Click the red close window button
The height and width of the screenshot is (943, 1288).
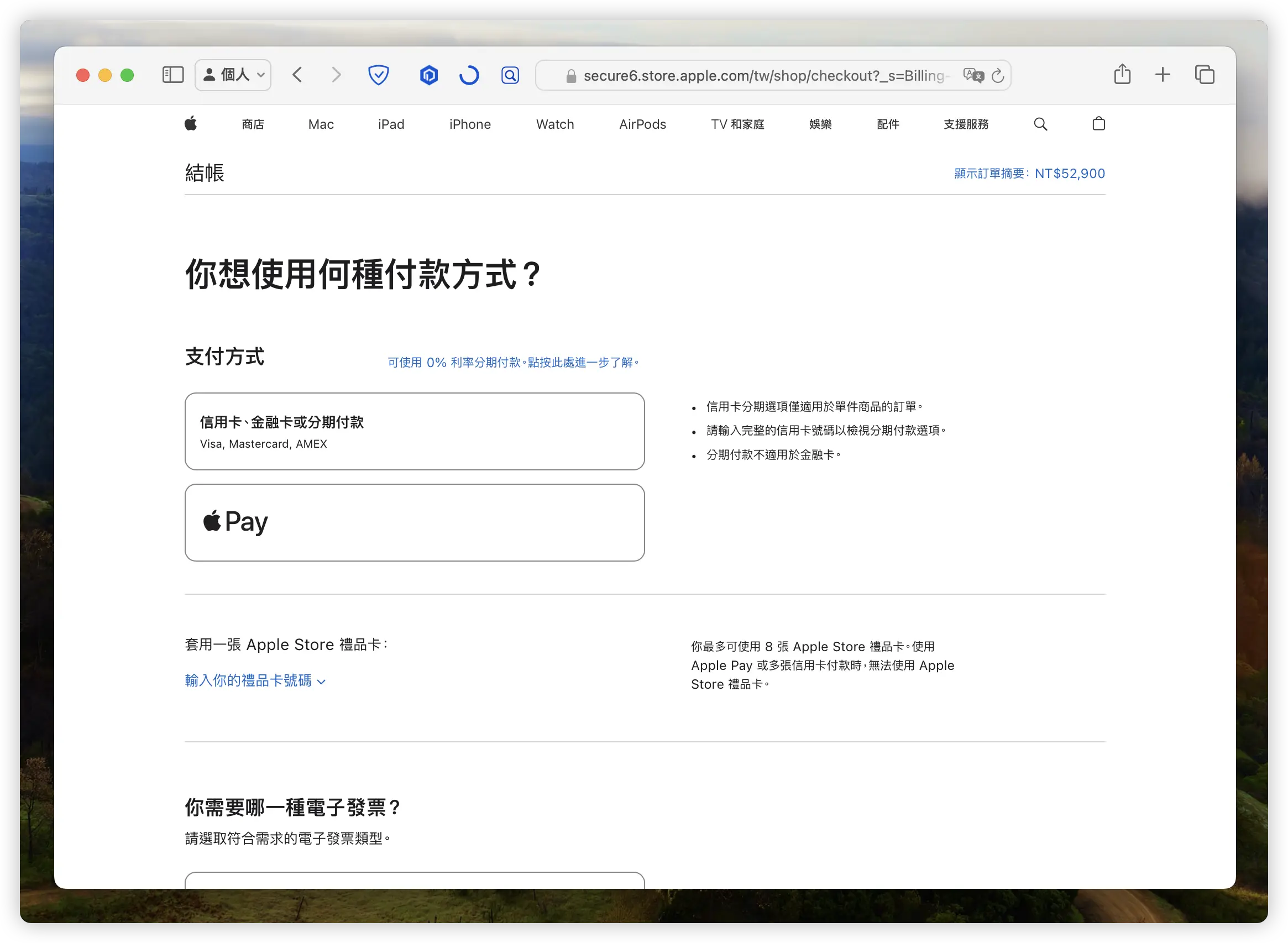click(x=83, y=75)
